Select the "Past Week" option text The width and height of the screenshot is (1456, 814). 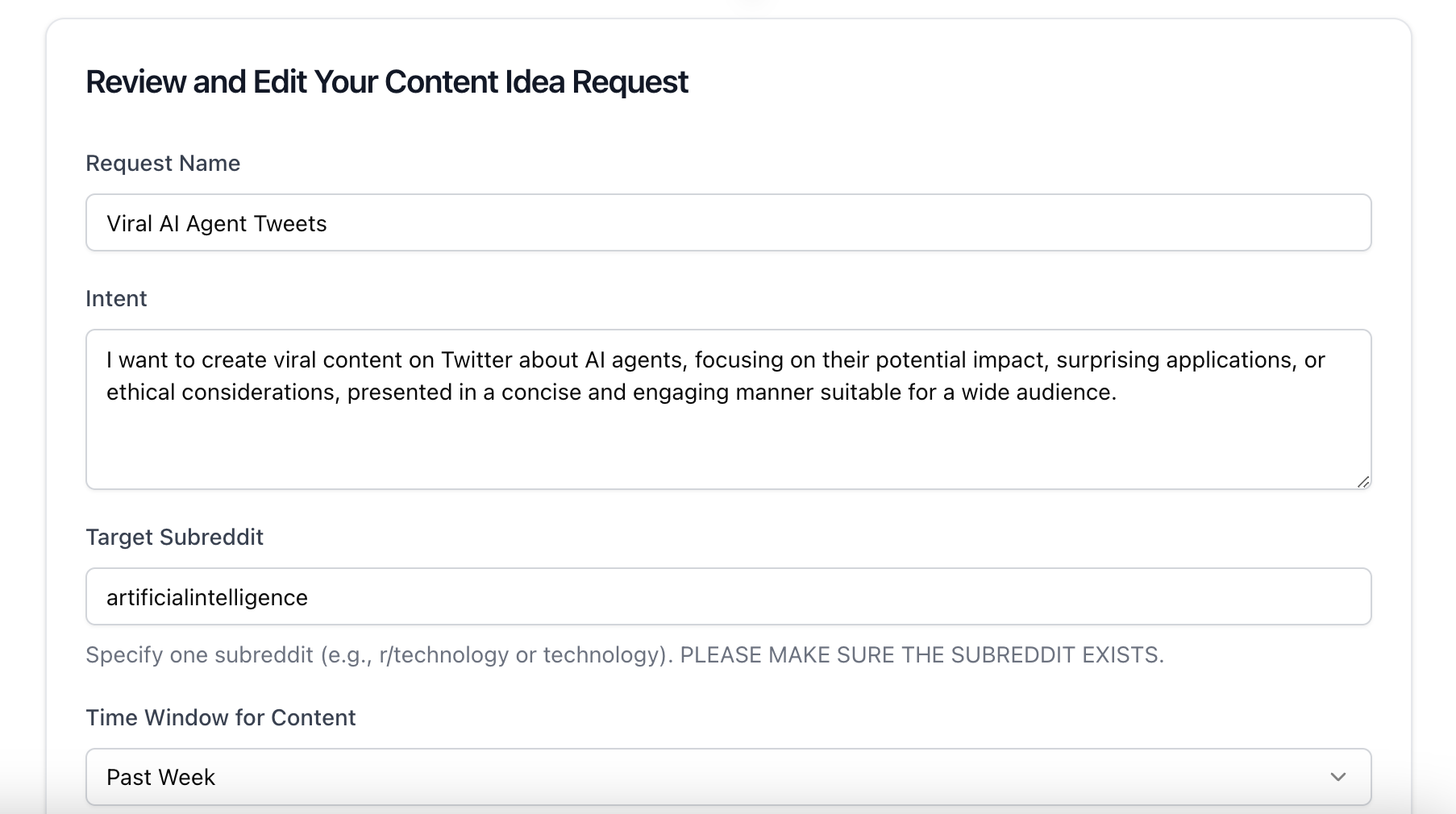[161, 778]
